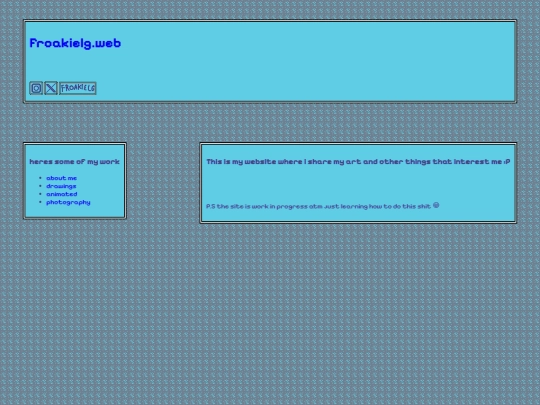Click the emoji after the P.S note
The height and width of the screenshot is (405, 540).
(436, 205)
